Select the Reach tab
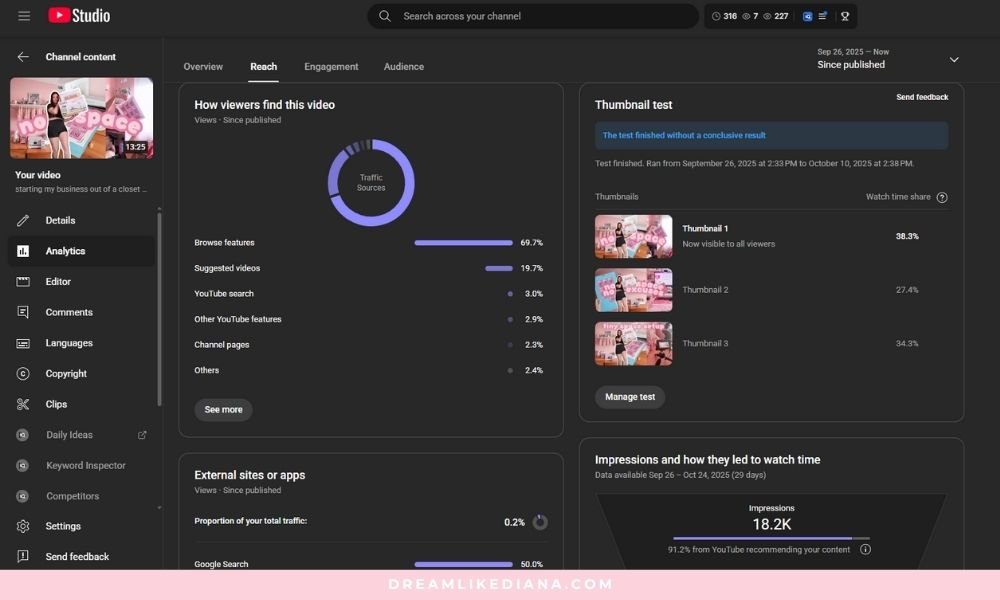The width and height of the screenshot is (1000, 600). click(263, 66)
